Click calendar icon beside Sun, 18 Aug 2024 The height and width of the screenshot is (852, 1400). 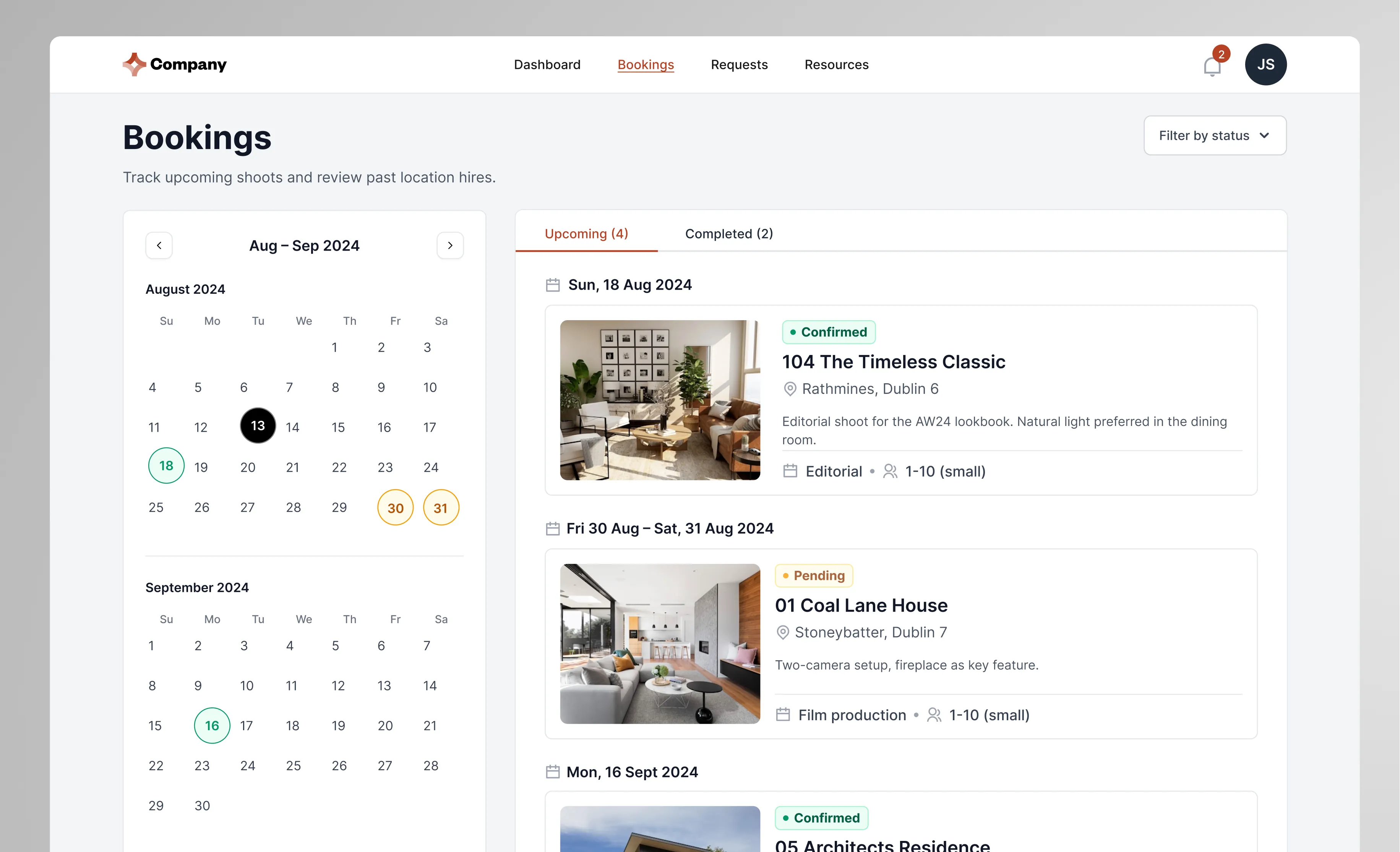(x=552, y=285)
